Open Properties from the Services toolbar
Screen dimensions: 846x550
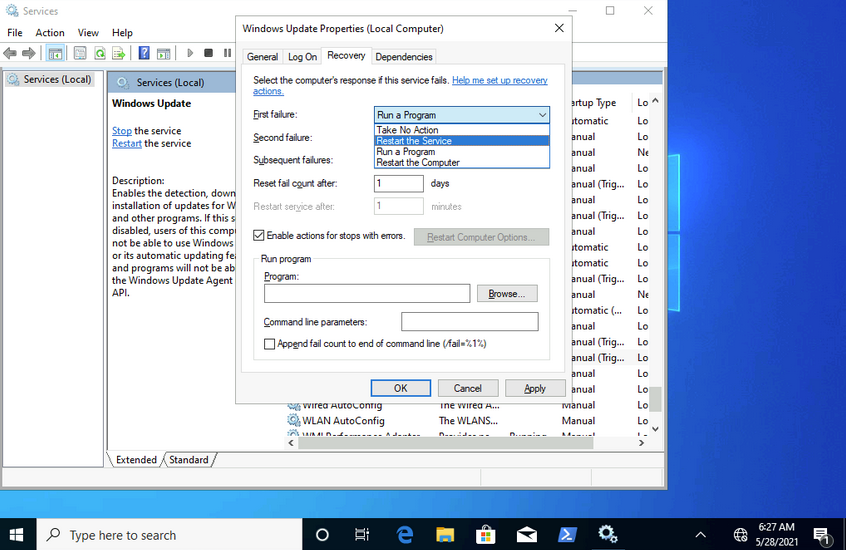pyautogui.click(x=80, y=53)
